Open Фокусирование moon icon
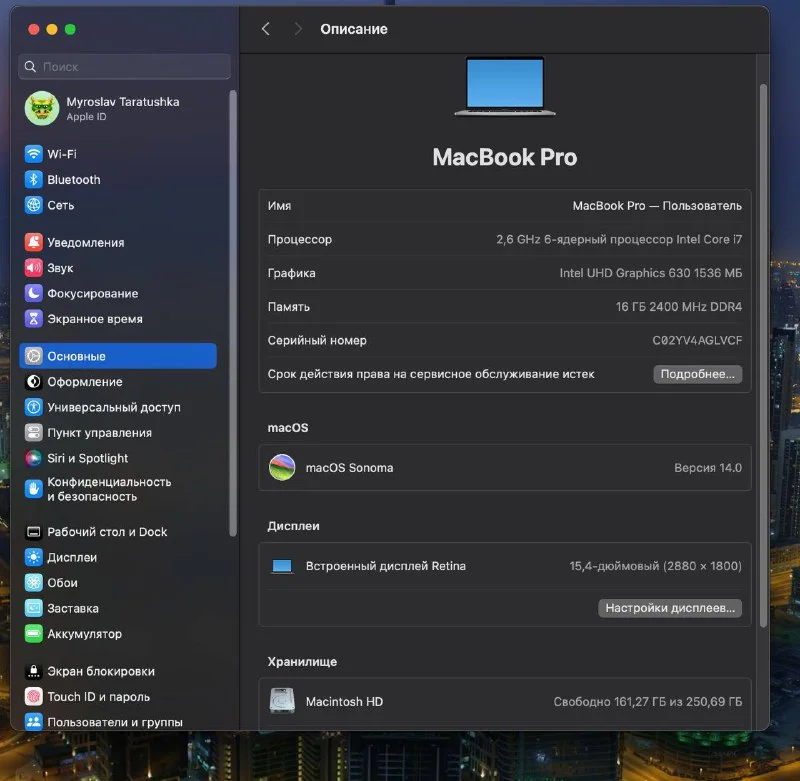The height and width of the screenshot is (781, 800). pyautogui.click(x=34, y=293)
